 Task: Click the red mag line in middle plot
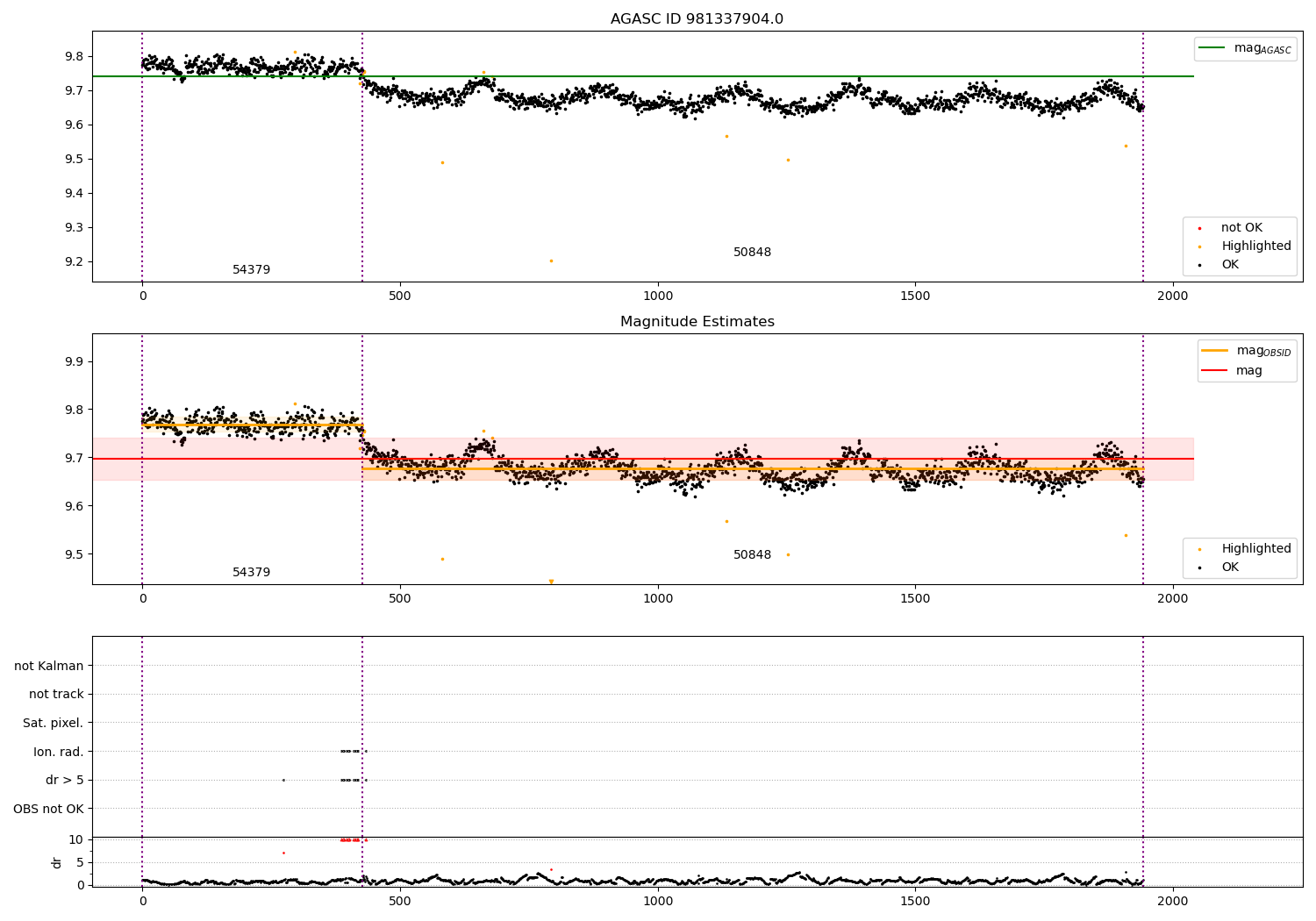point(643,459)
